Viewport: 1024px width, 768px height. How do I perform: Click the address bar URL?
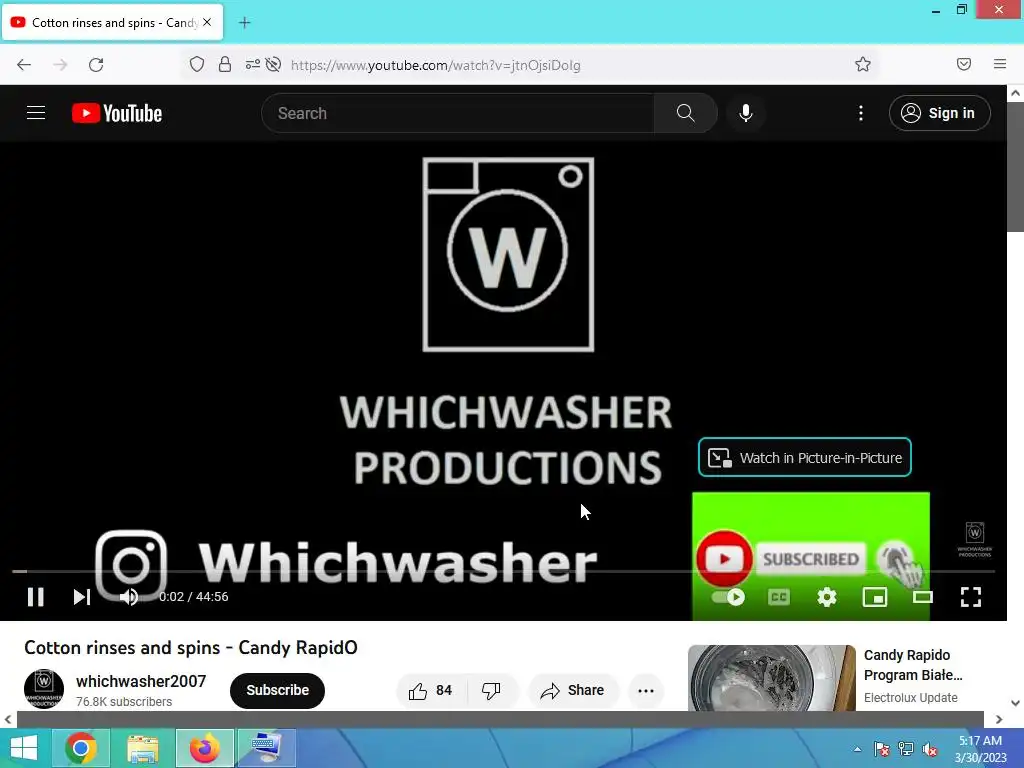point(436,65)
